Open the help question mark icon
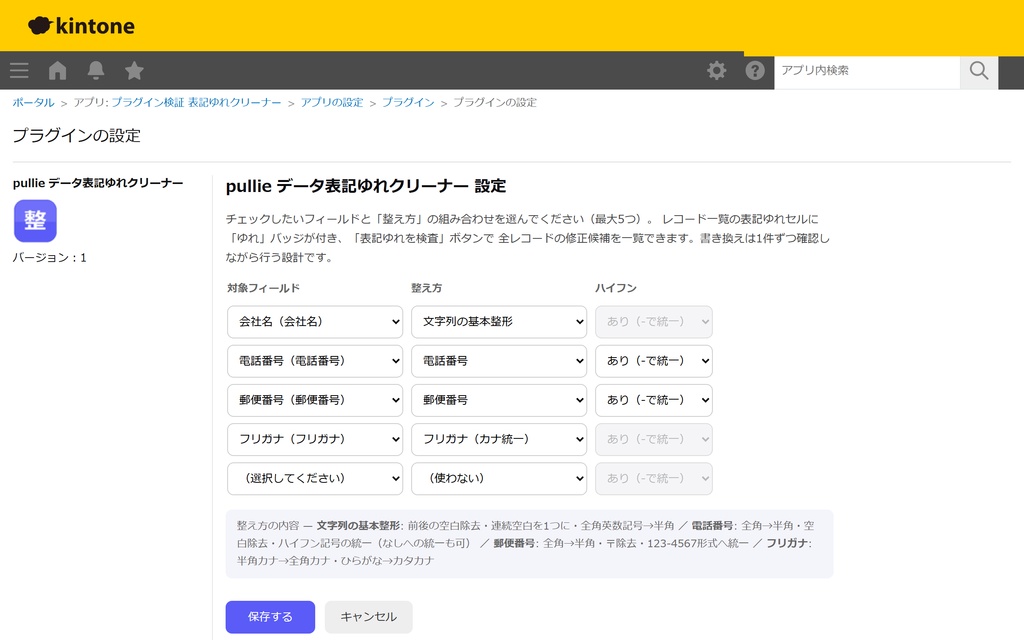Viewport: 1024px width, 640px height. (755, 71)
